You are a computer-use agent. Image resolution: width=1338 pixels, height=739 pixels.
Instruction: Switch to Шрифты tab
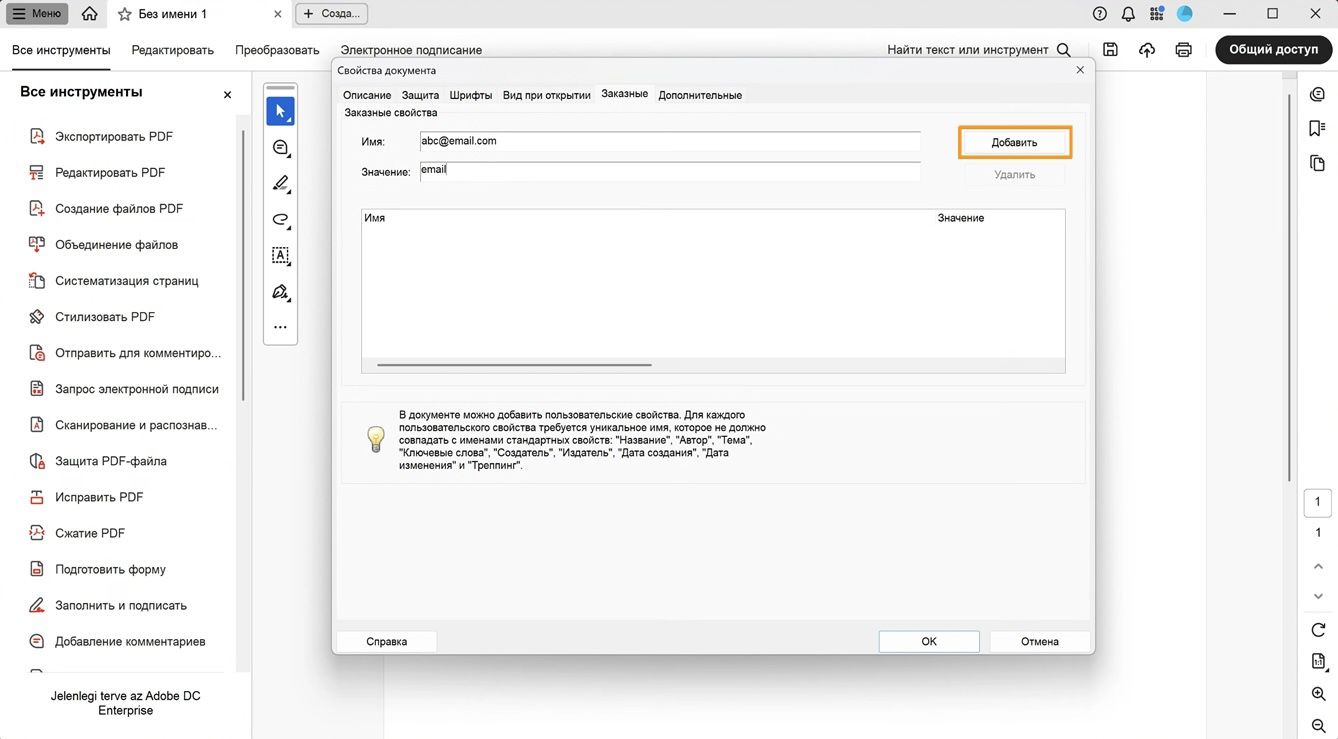point(471,95)
